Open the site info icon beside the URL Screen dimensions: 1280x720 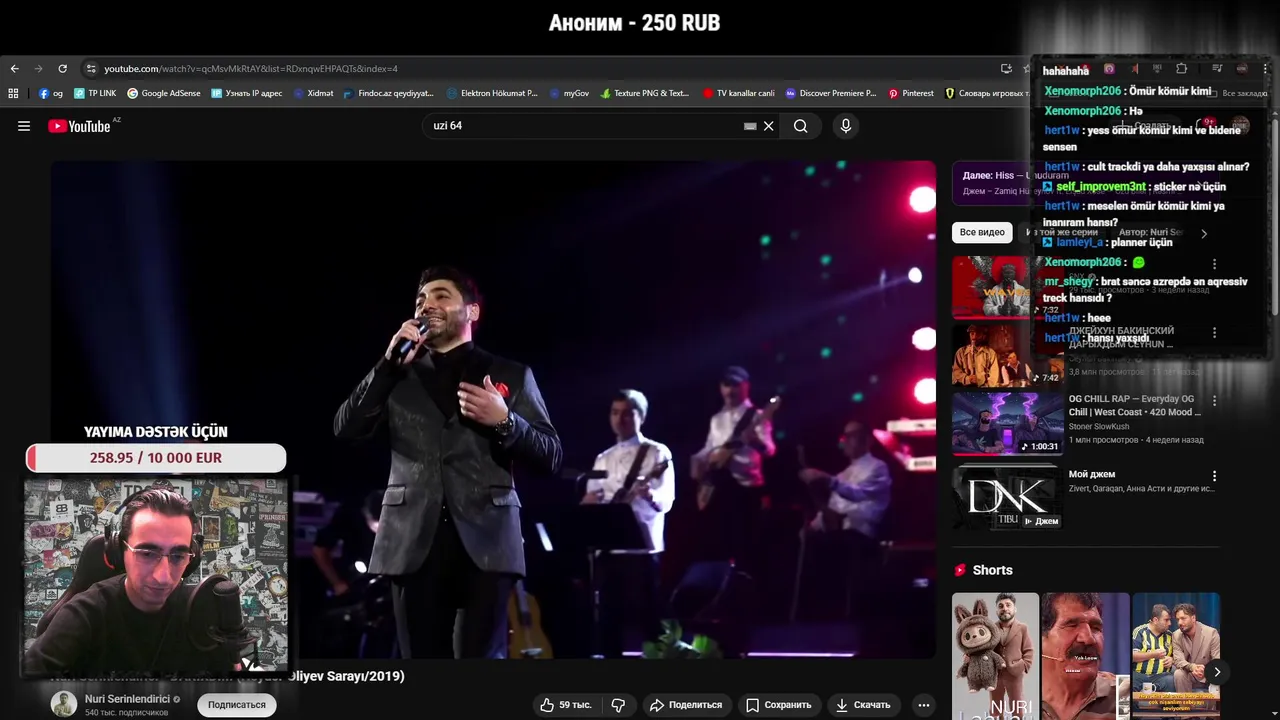pyautogui.click(x=91, y=69)
